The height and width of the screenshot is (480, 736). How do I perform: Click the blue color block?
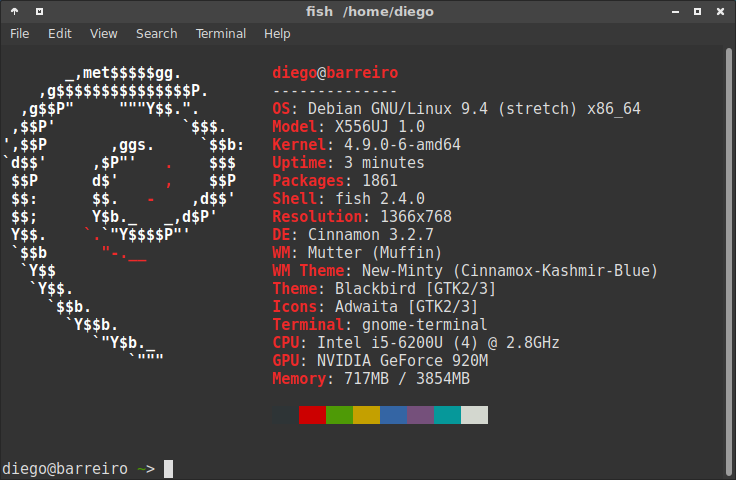(393, 415)
